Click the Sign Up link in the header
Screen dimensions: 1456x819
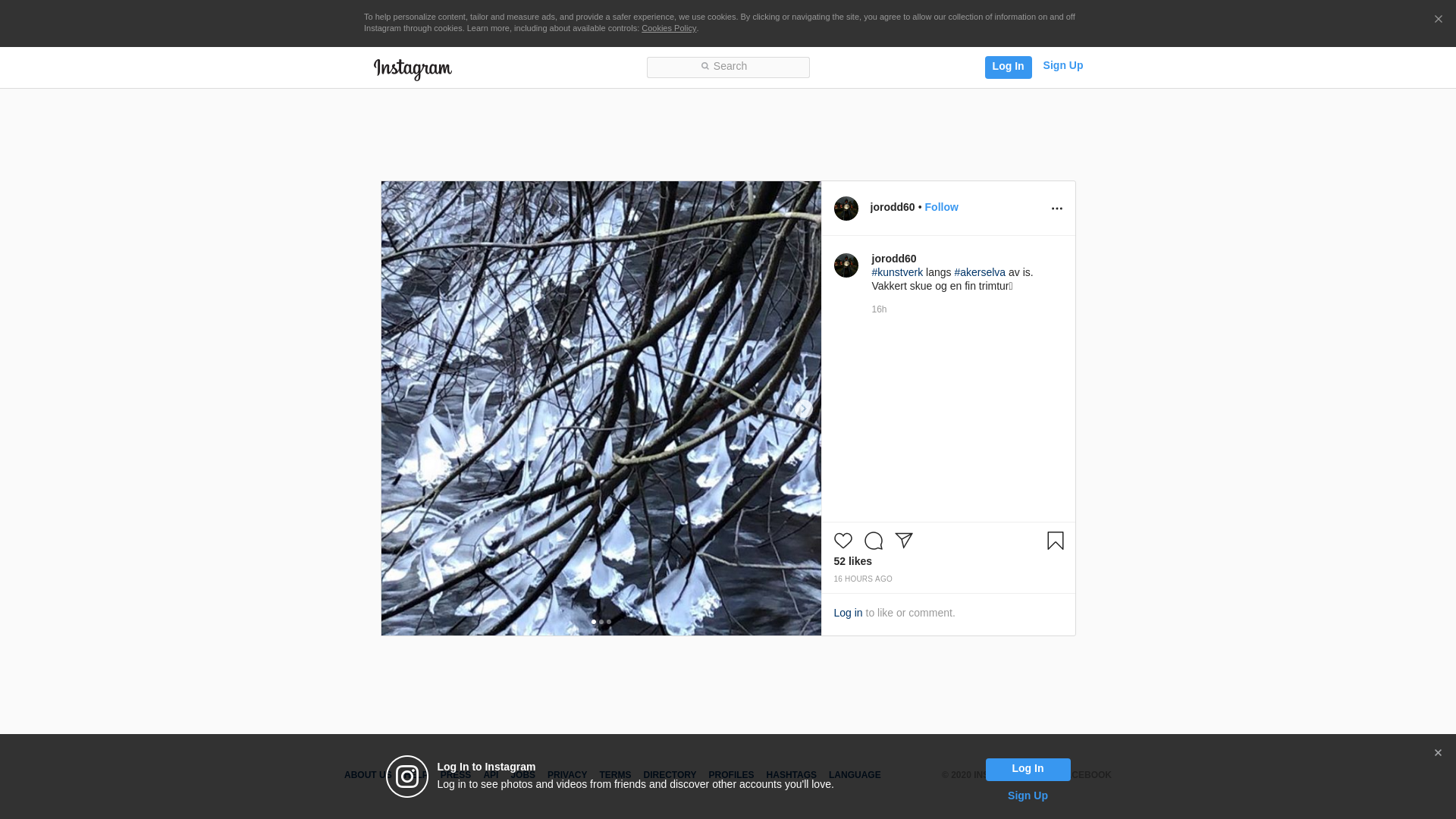point(1062,65)
